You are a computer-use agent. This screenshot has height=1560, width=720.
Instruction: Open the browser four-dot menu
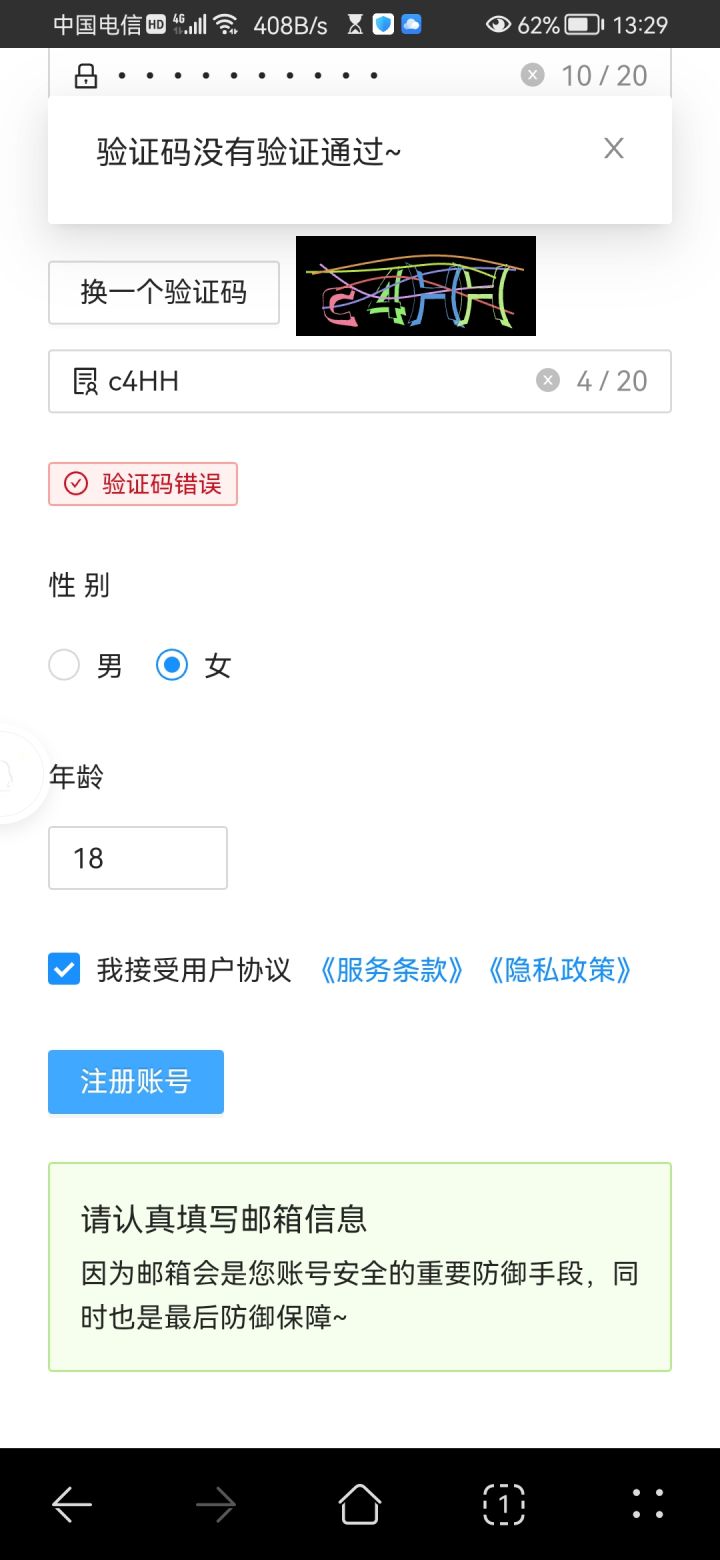coord(647,1503)
